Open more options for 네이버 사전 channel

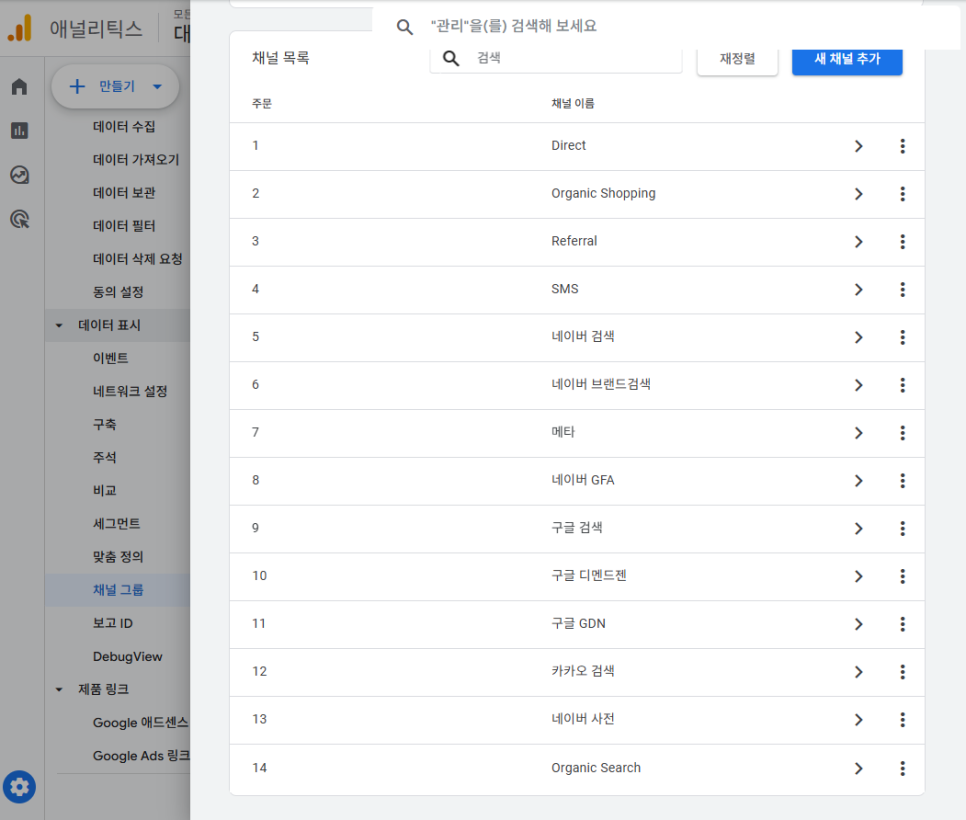[903, 720]
